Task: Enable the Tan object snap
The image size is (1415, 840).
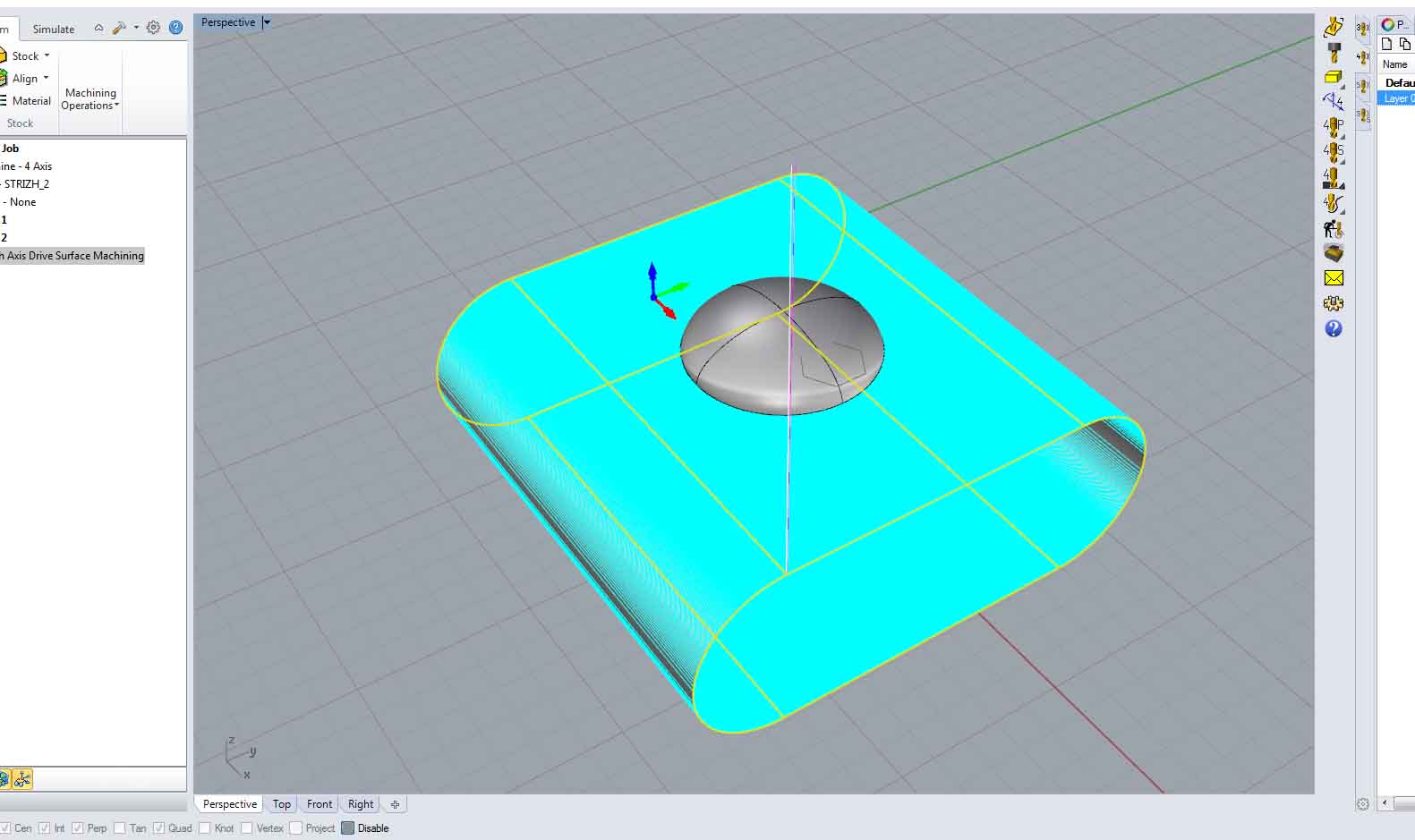Action: tap(120, 828)
